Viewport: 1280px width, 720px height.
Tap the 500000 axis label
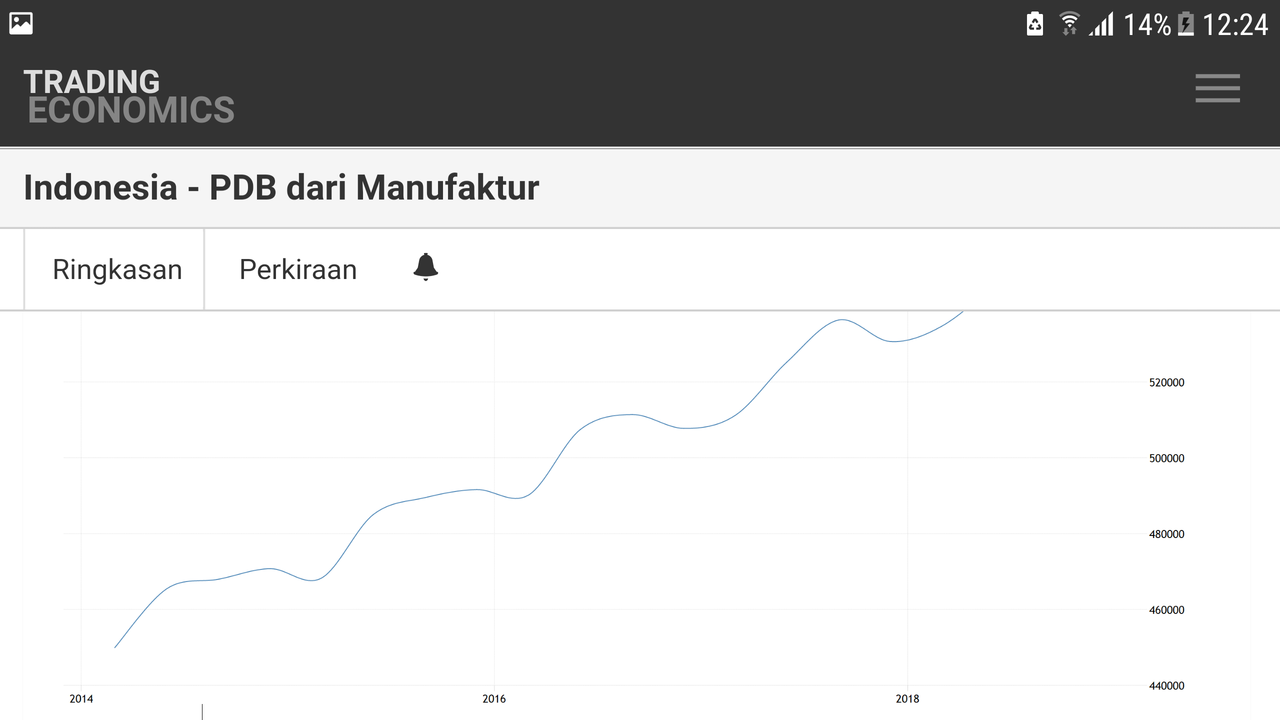1167,458
